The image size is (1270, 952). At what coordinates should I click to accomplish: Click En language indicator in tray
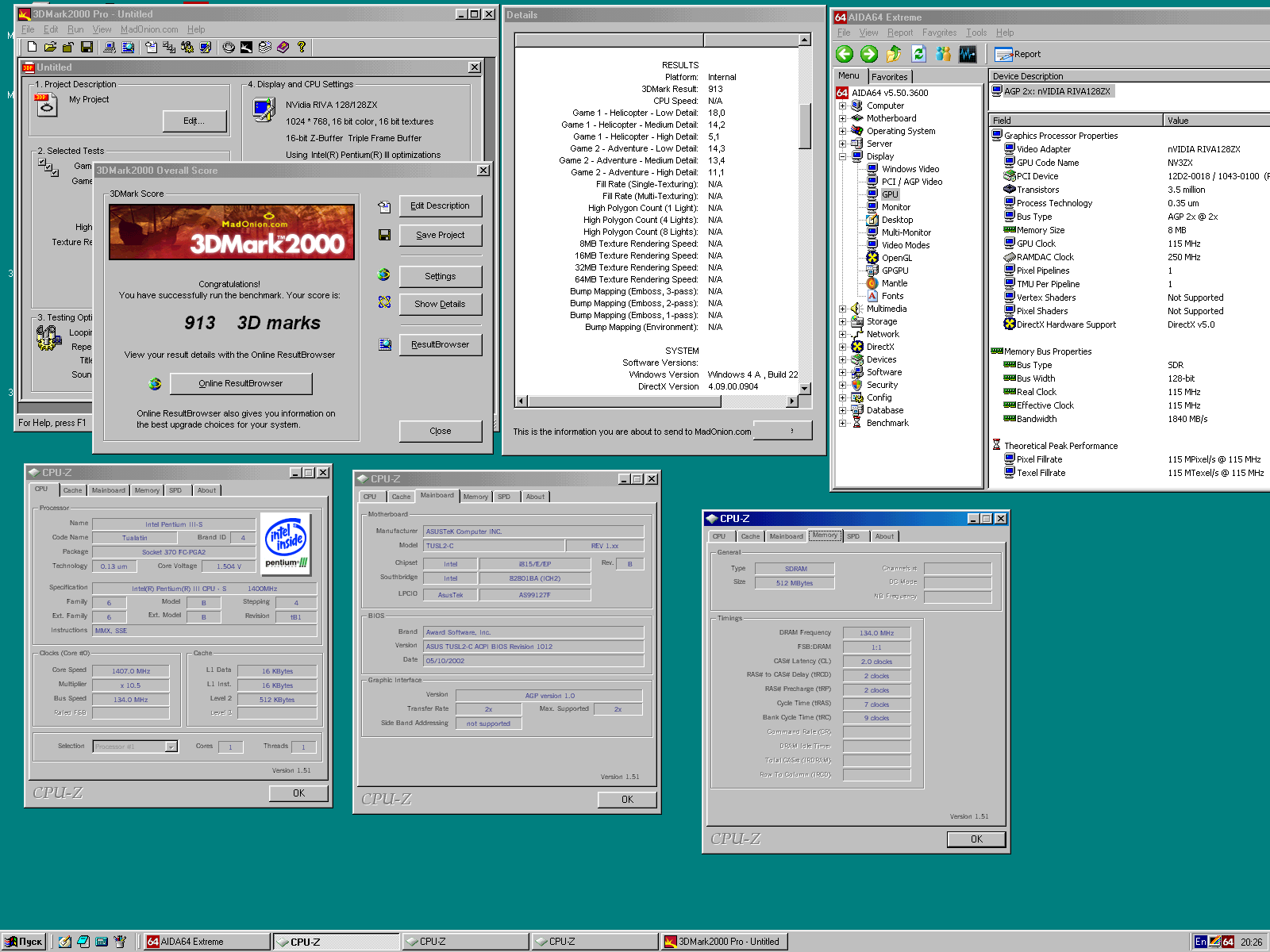tap(1201, 942)
